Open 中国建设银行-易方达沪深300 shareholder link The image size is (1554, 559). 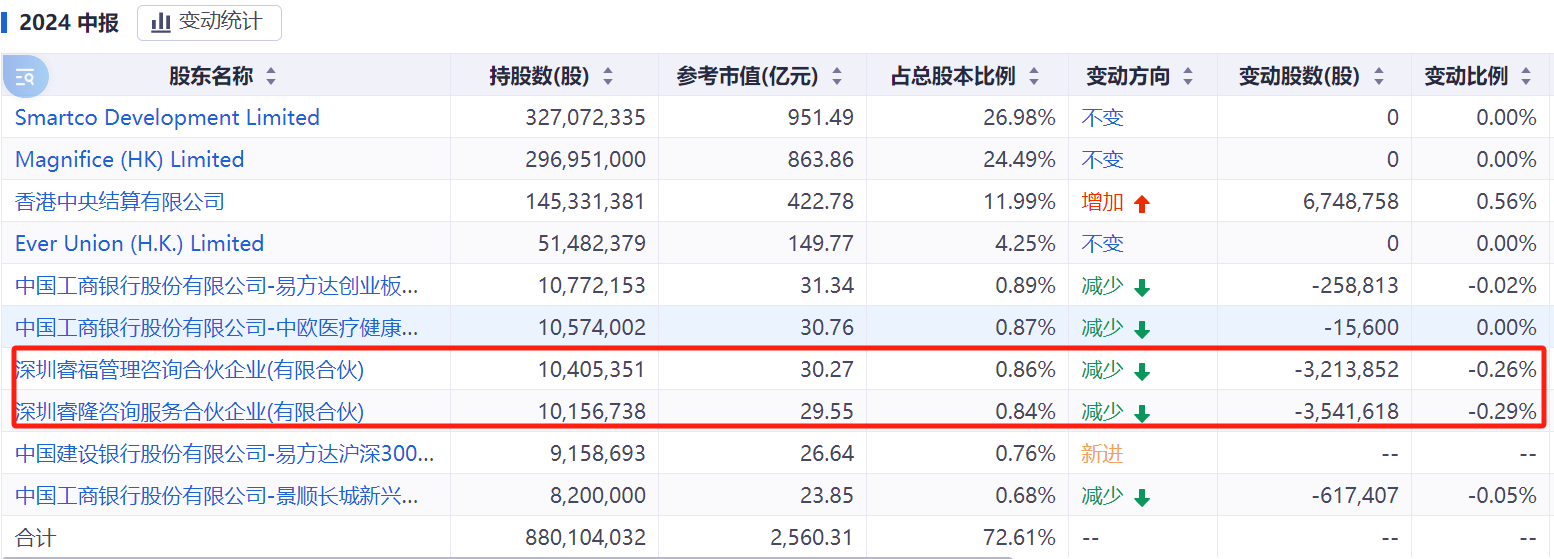point(225,453)
